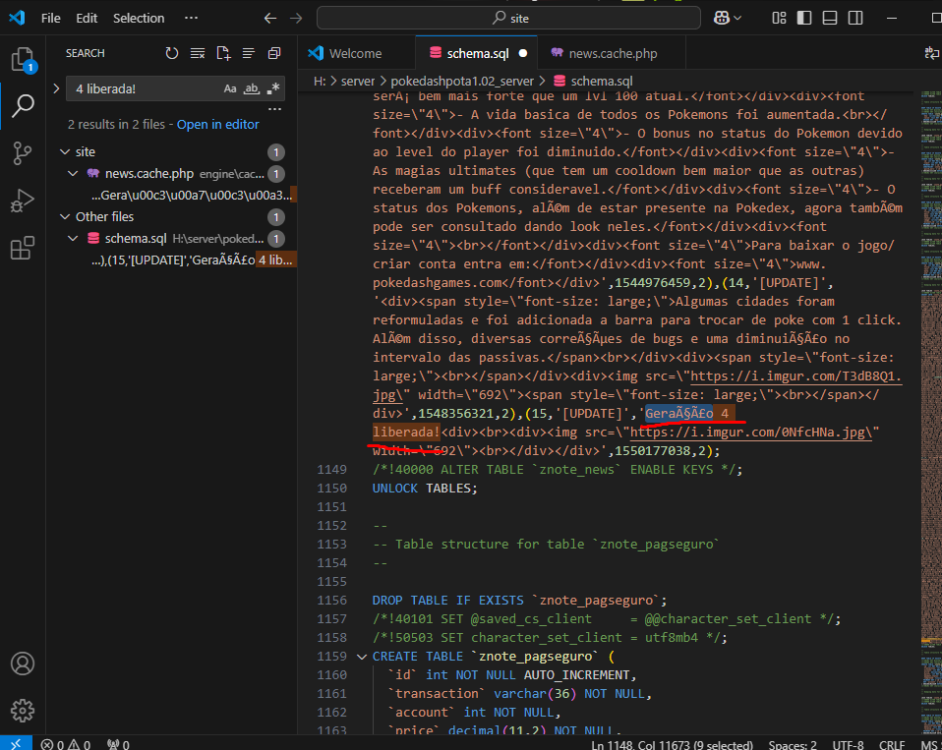Open the Extensions view

click(22, 247)
